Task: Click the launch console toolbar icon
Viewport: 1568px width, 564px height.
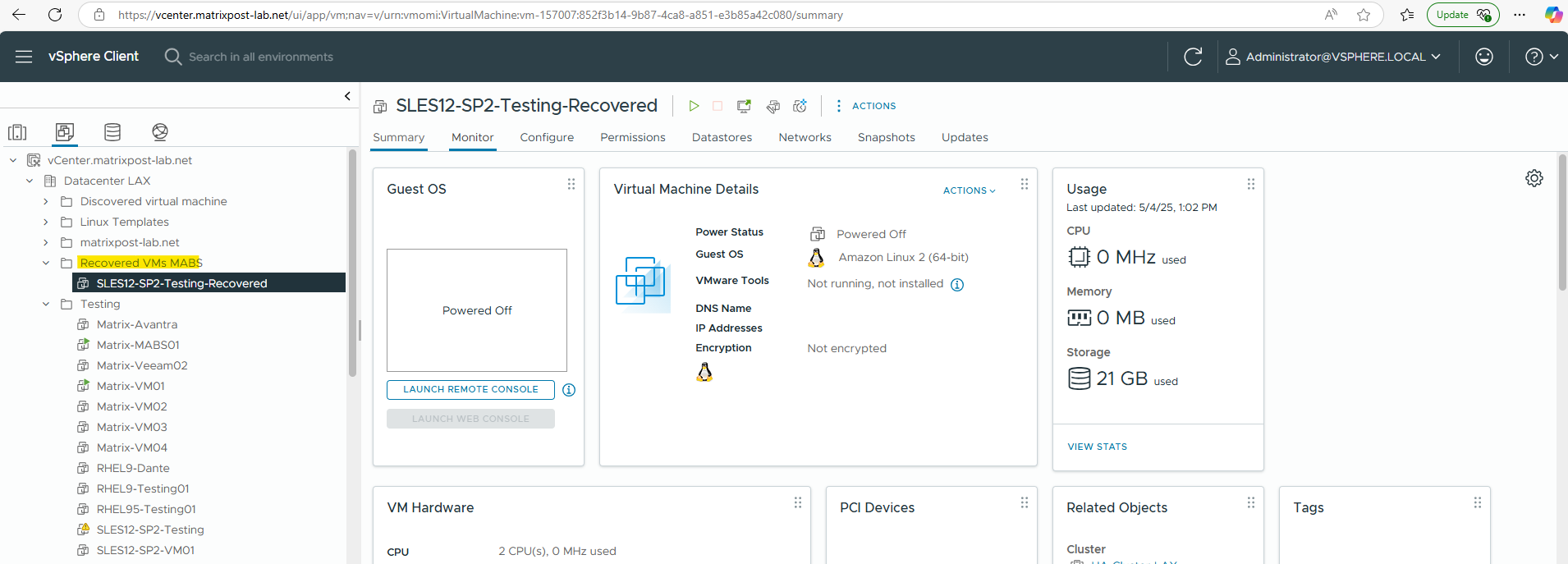Action: (x=745, y=106)
